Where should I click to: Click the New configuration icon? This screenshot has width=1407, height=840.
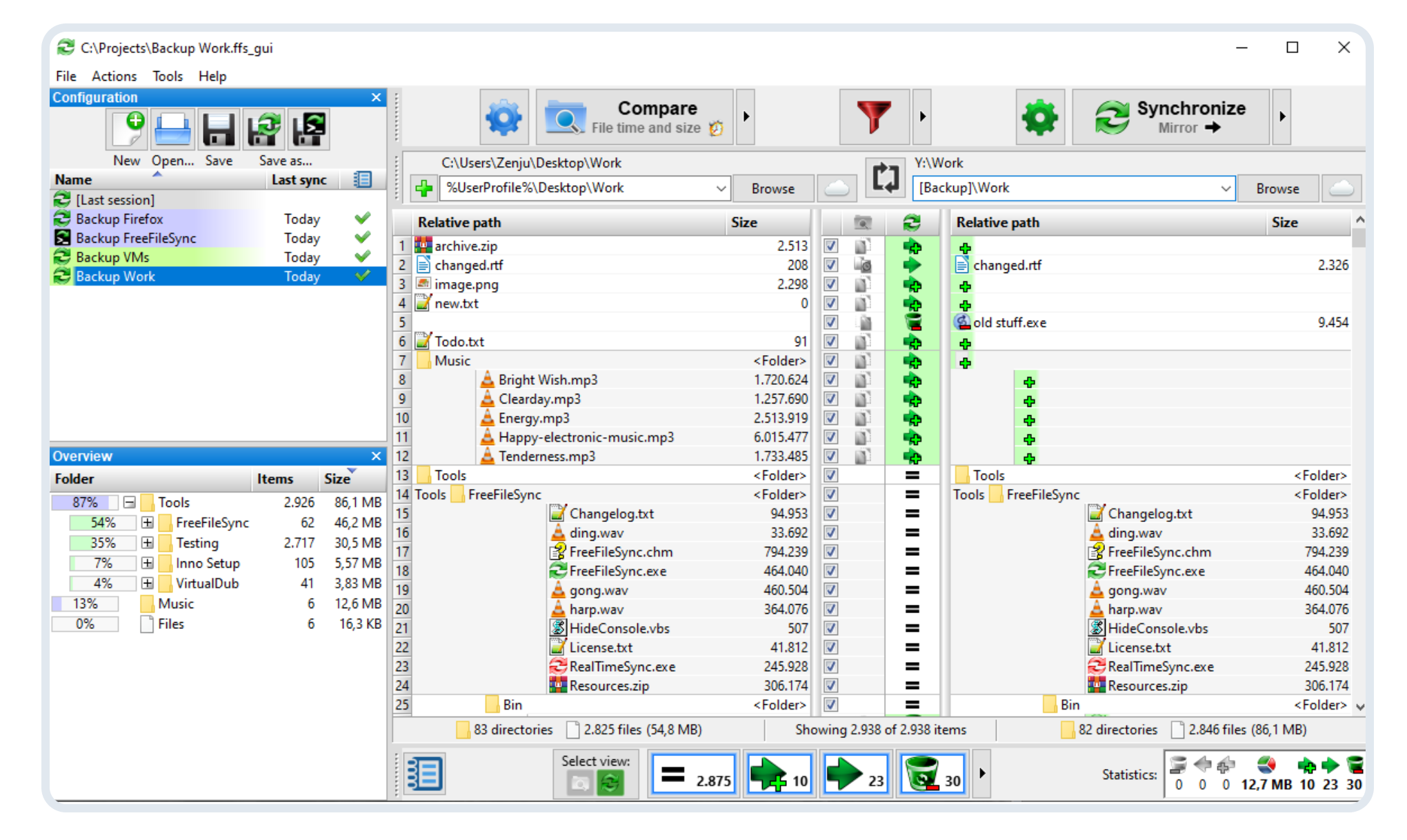pos(127,130)
